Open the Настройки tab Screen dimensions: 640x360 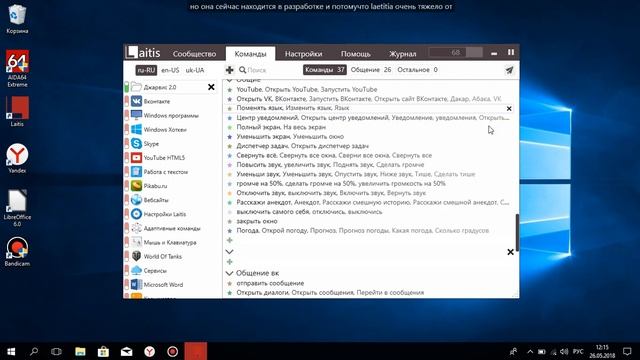tap(303, 53)
